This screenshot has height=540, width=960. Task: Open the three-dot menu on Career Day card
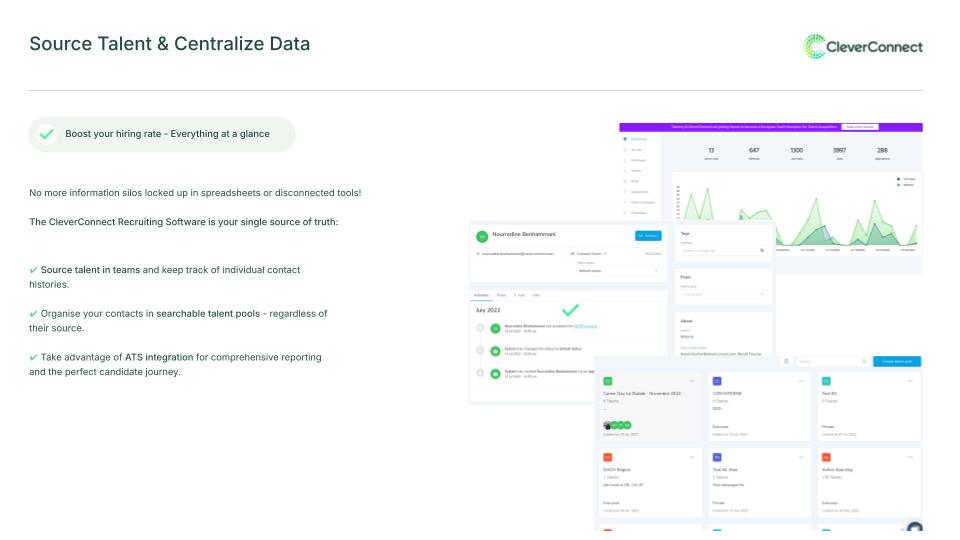coord(691,381)
